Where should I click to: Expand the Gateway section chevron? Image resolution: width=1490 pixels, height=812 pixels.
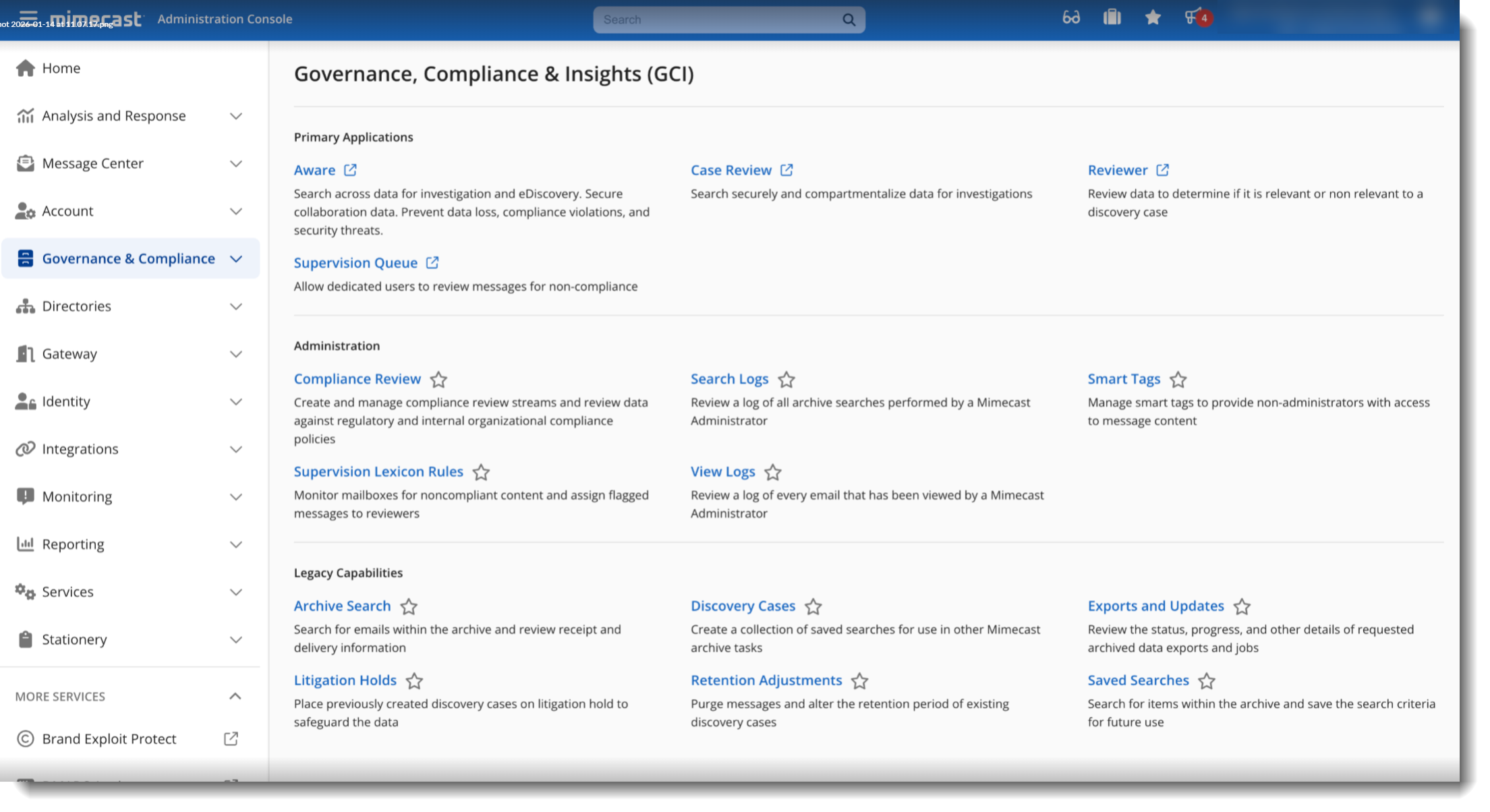click(235, 354)
